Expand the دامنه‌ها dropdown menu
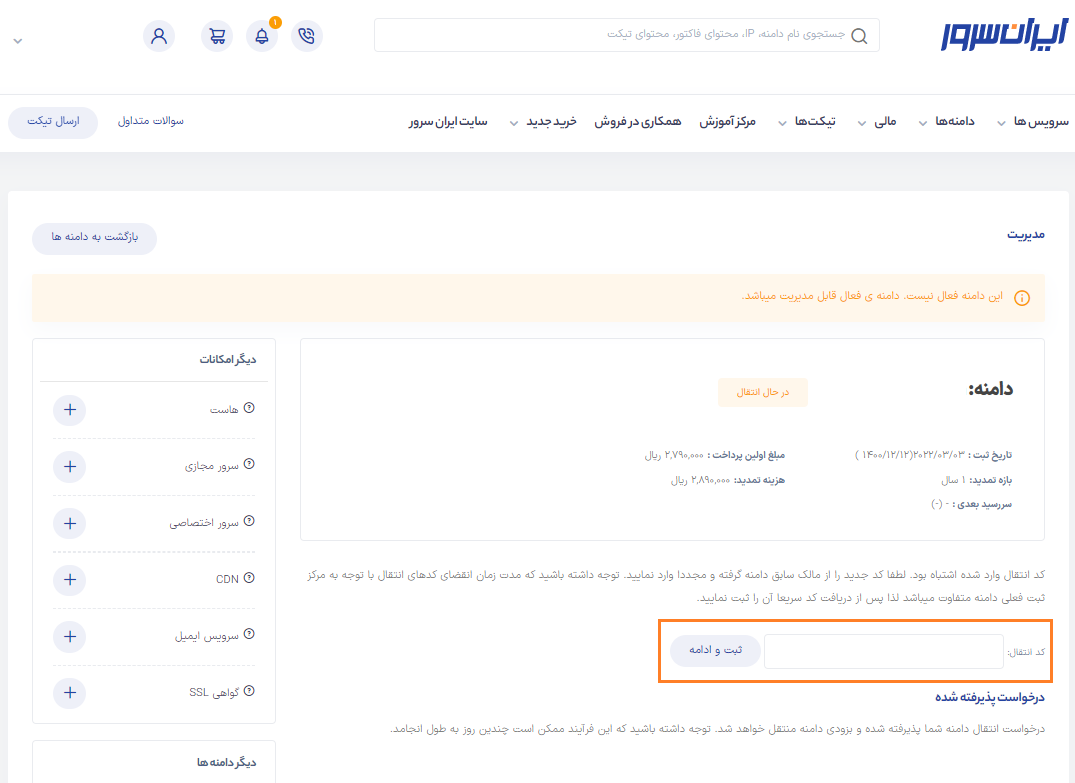This screenshot has height=783, width=1075. click(946, 122)
